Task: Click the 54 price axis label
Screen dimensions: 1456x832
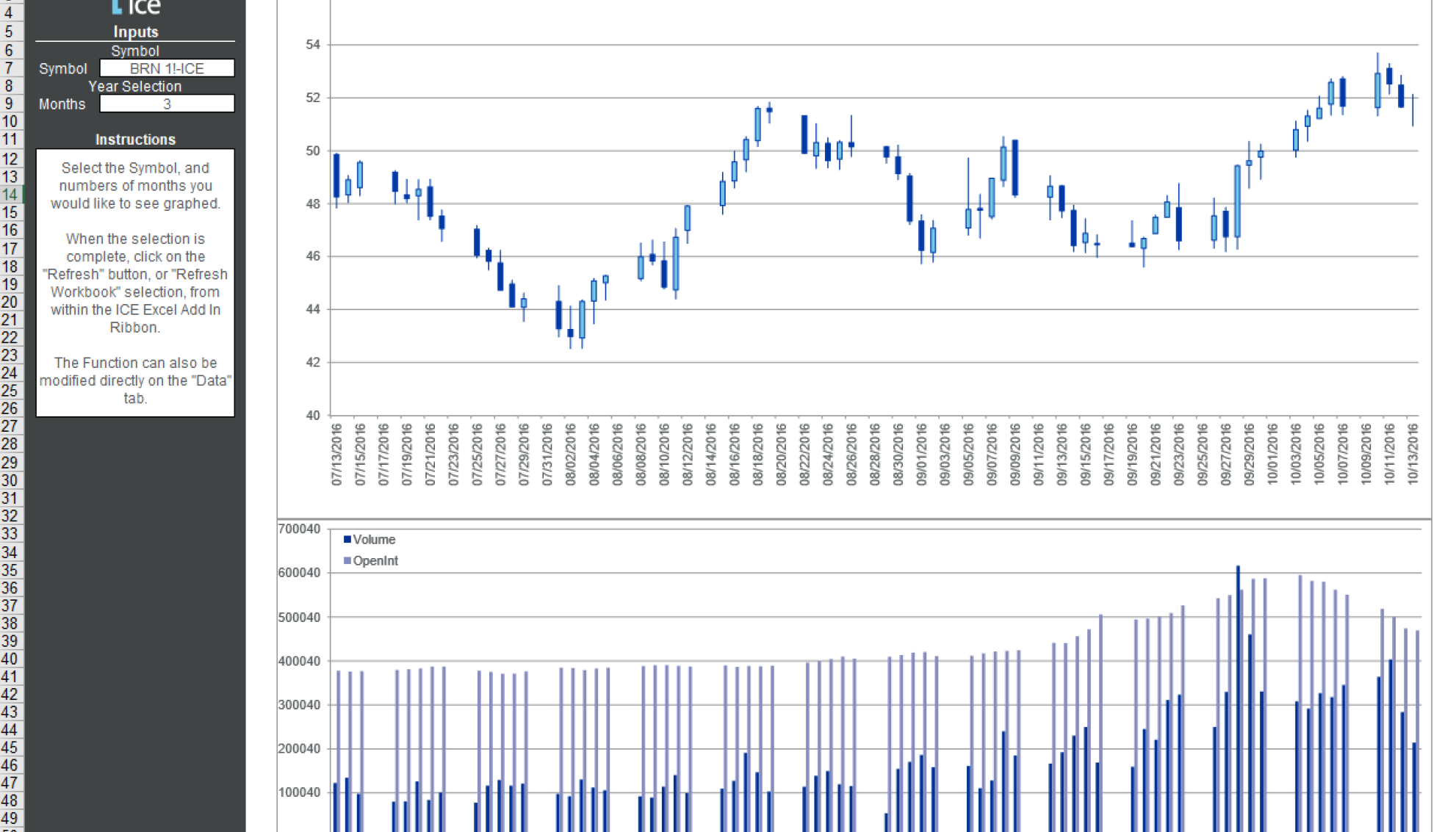Action: pyautogui.click(x=314, y=45)
